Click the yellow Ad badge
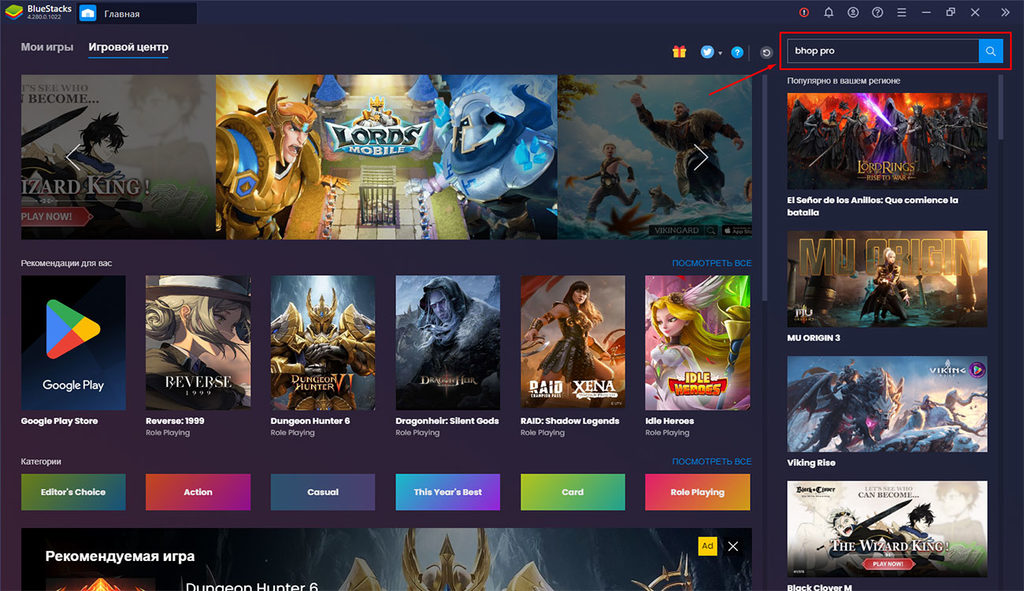 pyautogui.click(x=707, y=546)
